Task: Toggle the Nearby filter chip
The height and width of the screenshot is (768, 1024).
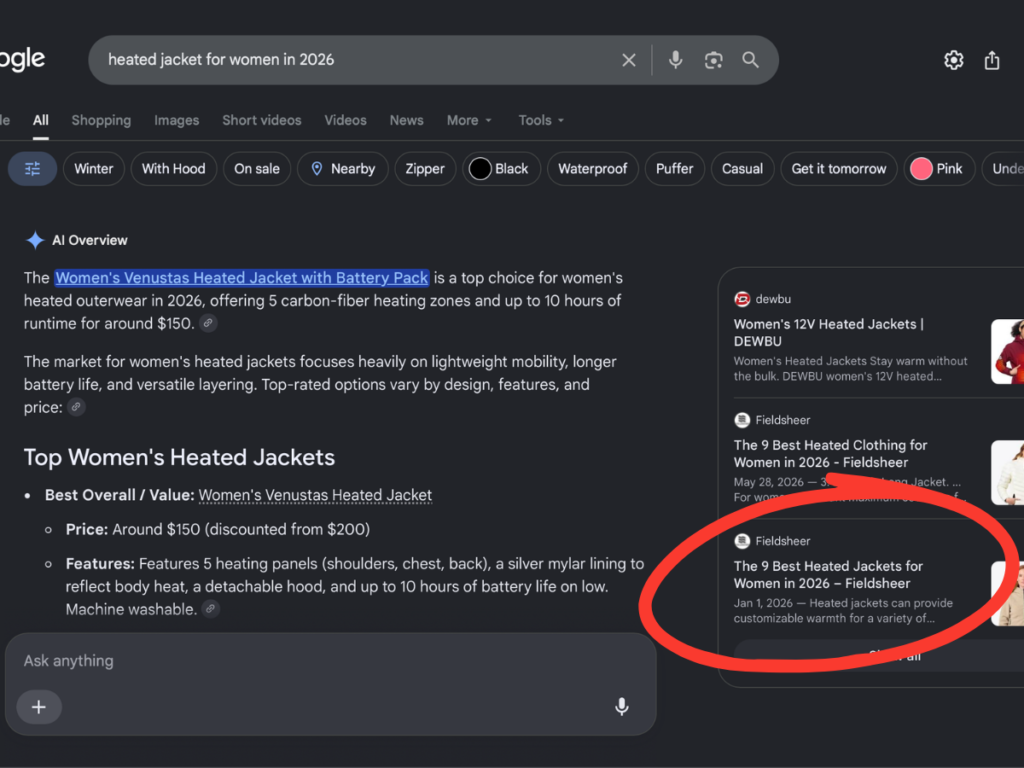Action: pyautogui.click(x=343, y=168)
